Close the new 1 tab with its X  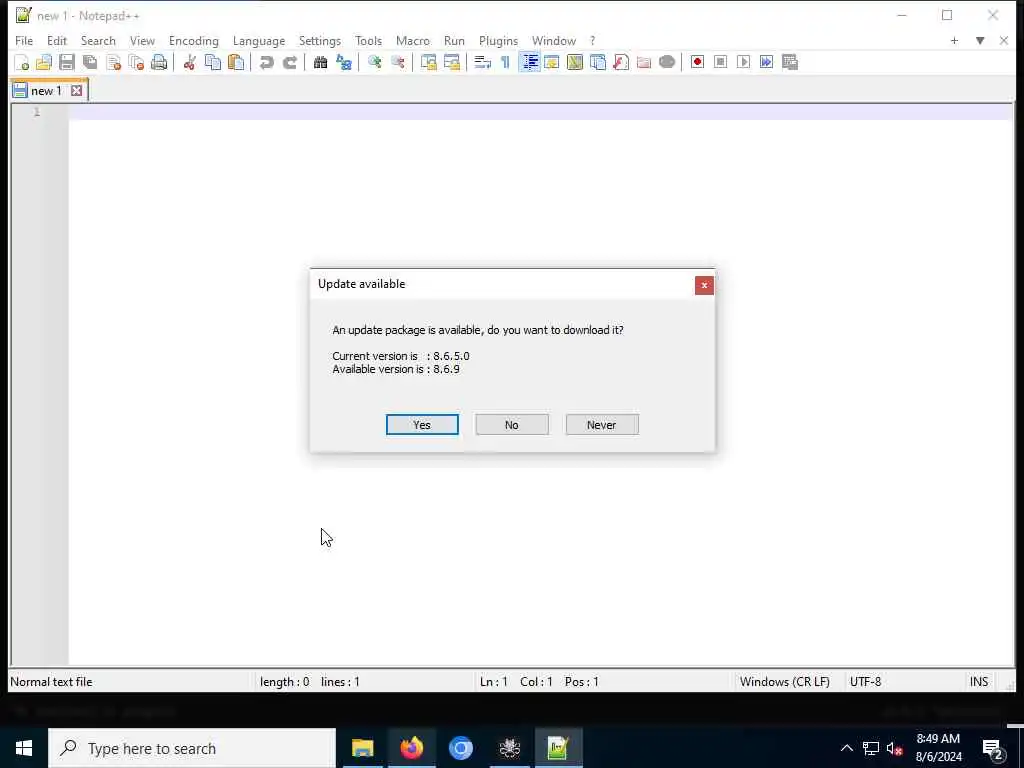[76, 91]
